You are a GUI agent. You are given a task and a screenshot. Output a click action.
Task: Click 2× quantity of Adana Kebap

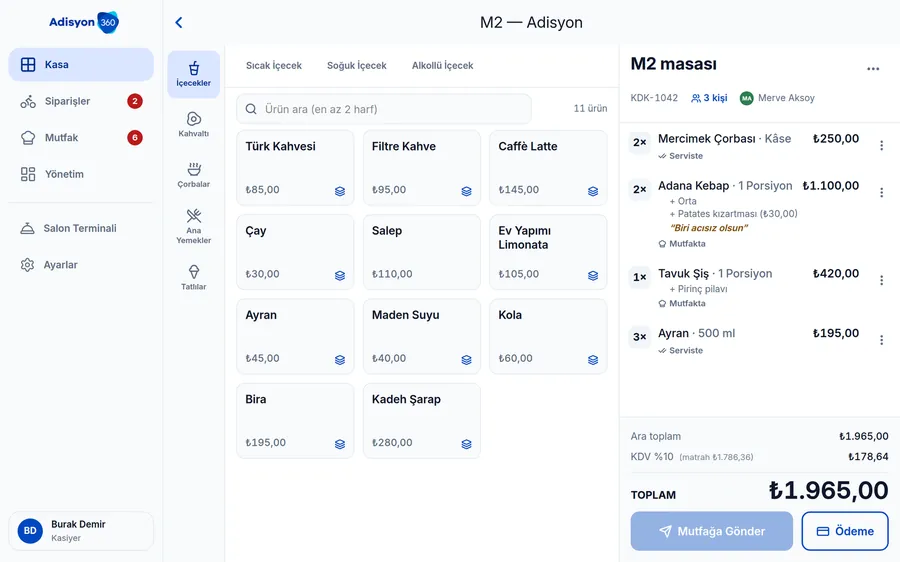coord(639,189)
